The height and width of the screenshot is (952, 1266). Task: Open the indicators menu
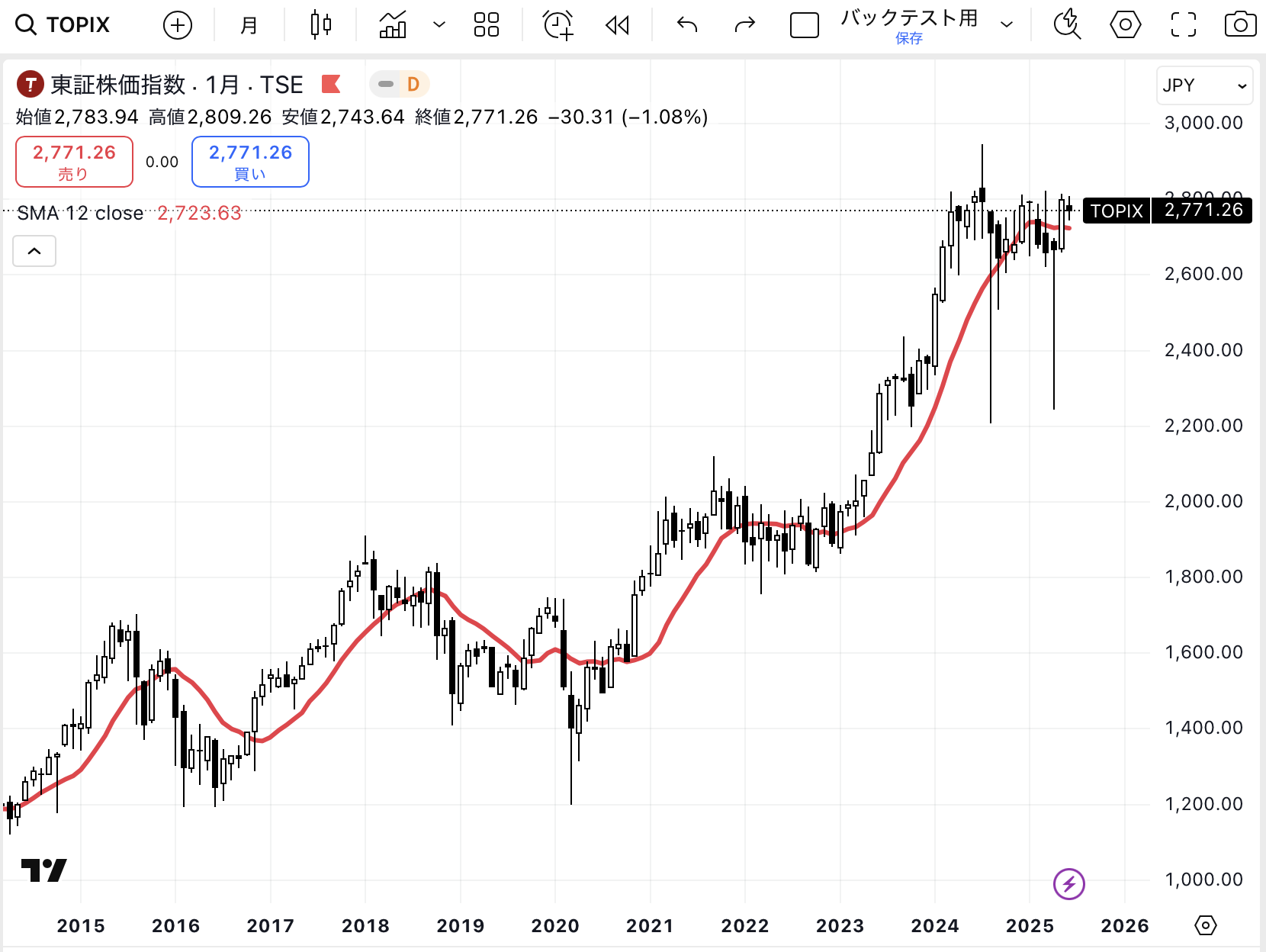[393, 25]
